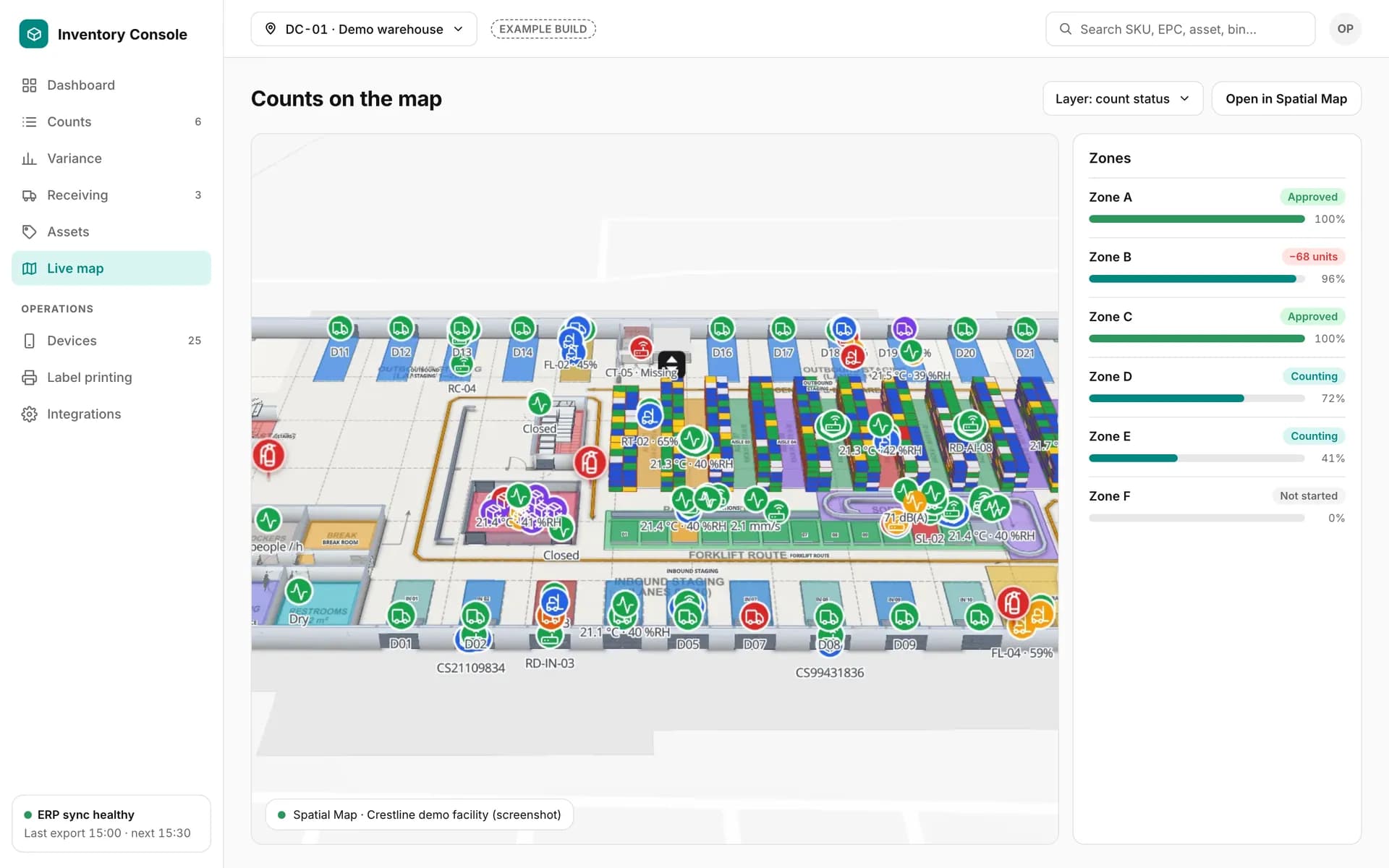Select the D21 dock truck marker

pyautogui.click(x=1025, y=328)
